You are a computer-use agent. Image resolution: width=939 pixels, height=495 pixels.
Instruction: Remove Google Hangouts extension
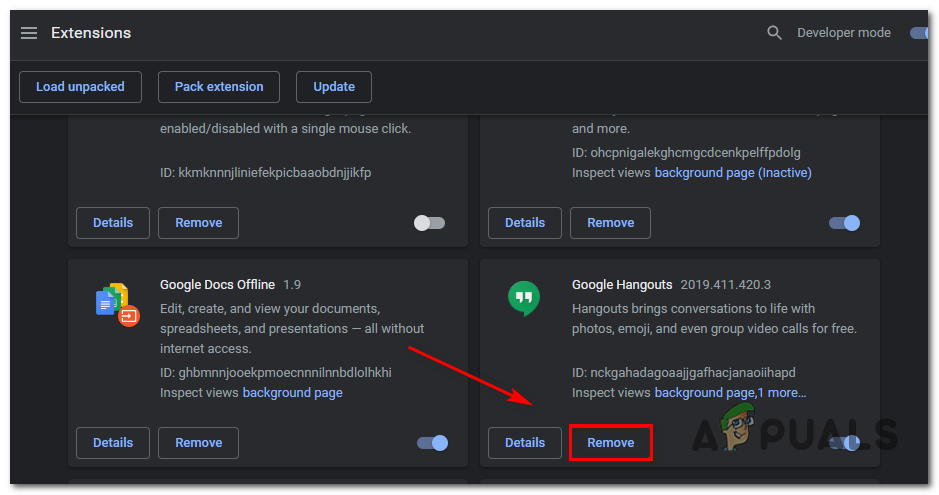pos(610,443)
